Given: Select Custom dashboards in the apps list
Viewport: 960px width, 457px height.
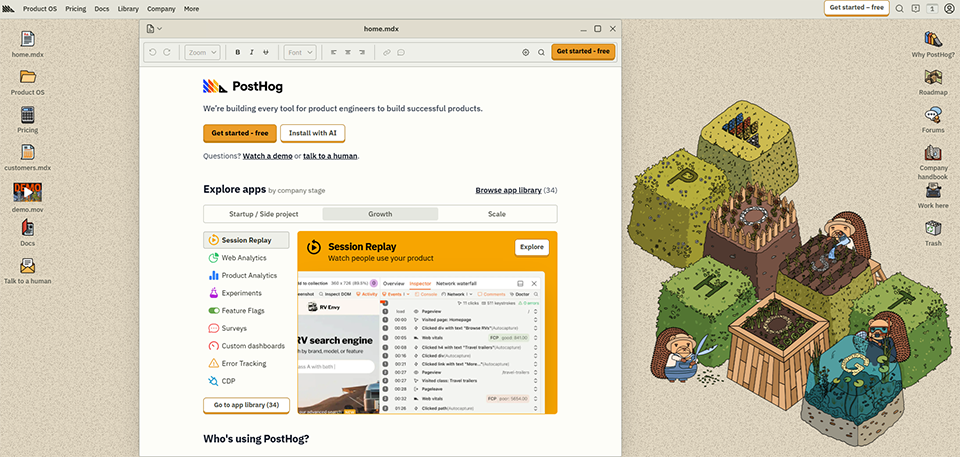Looking at the screenshot, I should click(x=246, y=346).
